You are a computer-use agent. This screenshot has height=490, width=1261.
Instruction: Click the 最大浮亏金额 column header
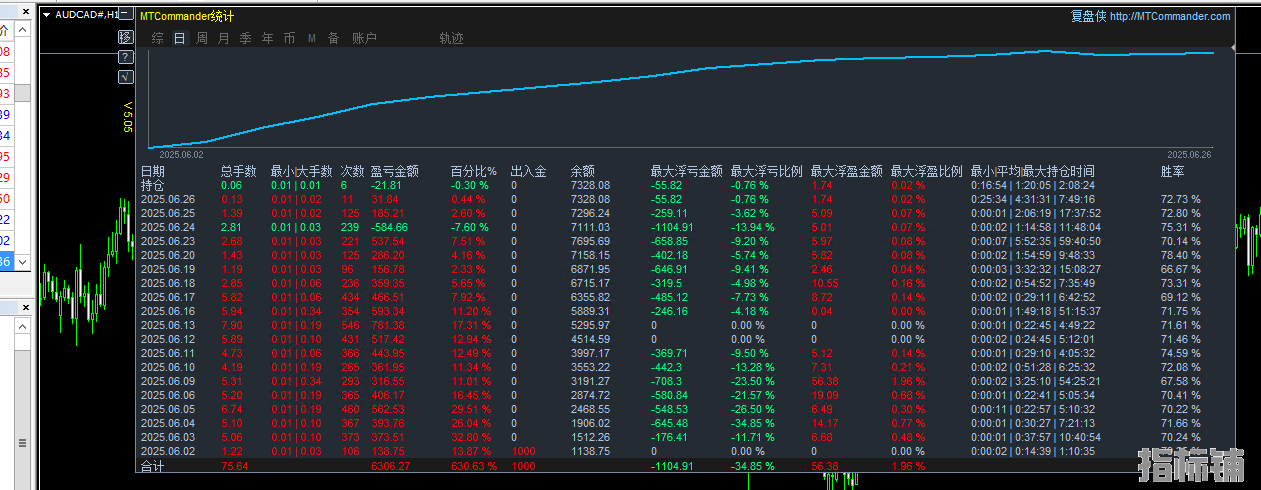(686, 171)
